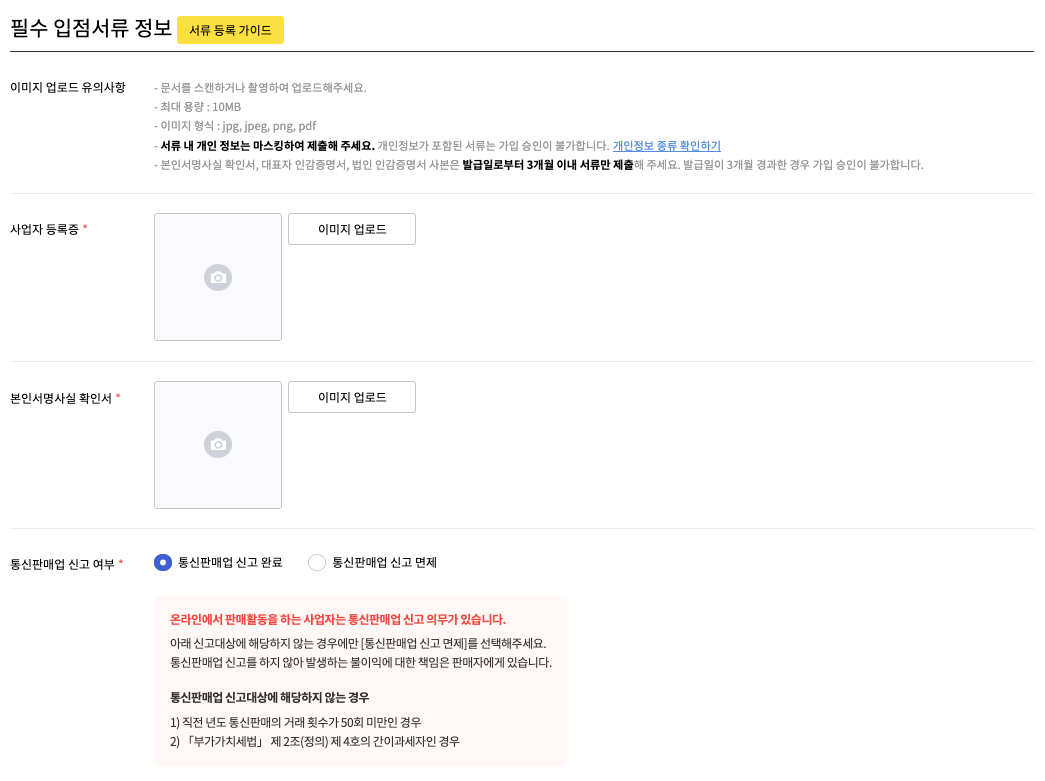This screenshot has height=781, width=1045.
Task: Click bold text 서류 내 개인 정보는 마스킹하여 제출
Action: point(267,145)
